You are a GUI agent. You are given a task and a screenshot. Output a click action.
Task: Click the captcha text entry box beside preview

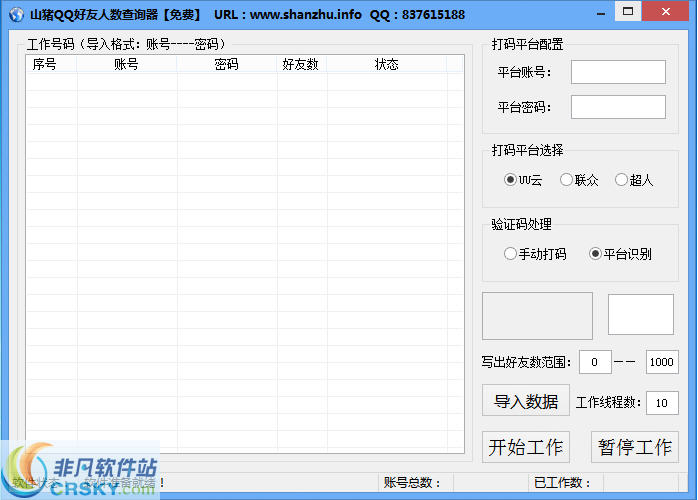coord(641,314)
